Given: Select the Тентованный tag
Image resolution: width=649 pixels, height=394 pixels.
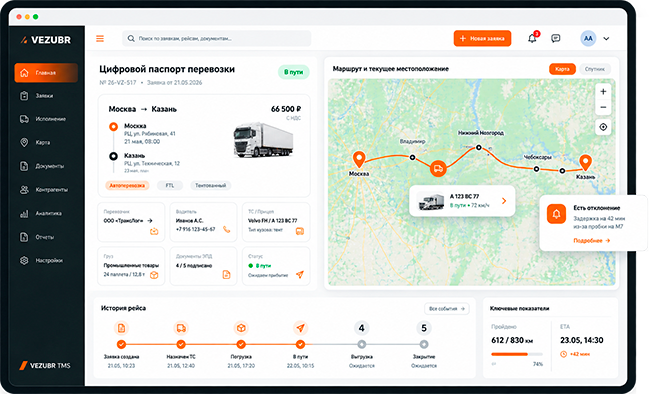Looking at the screenshot, I should click(211, 185).
